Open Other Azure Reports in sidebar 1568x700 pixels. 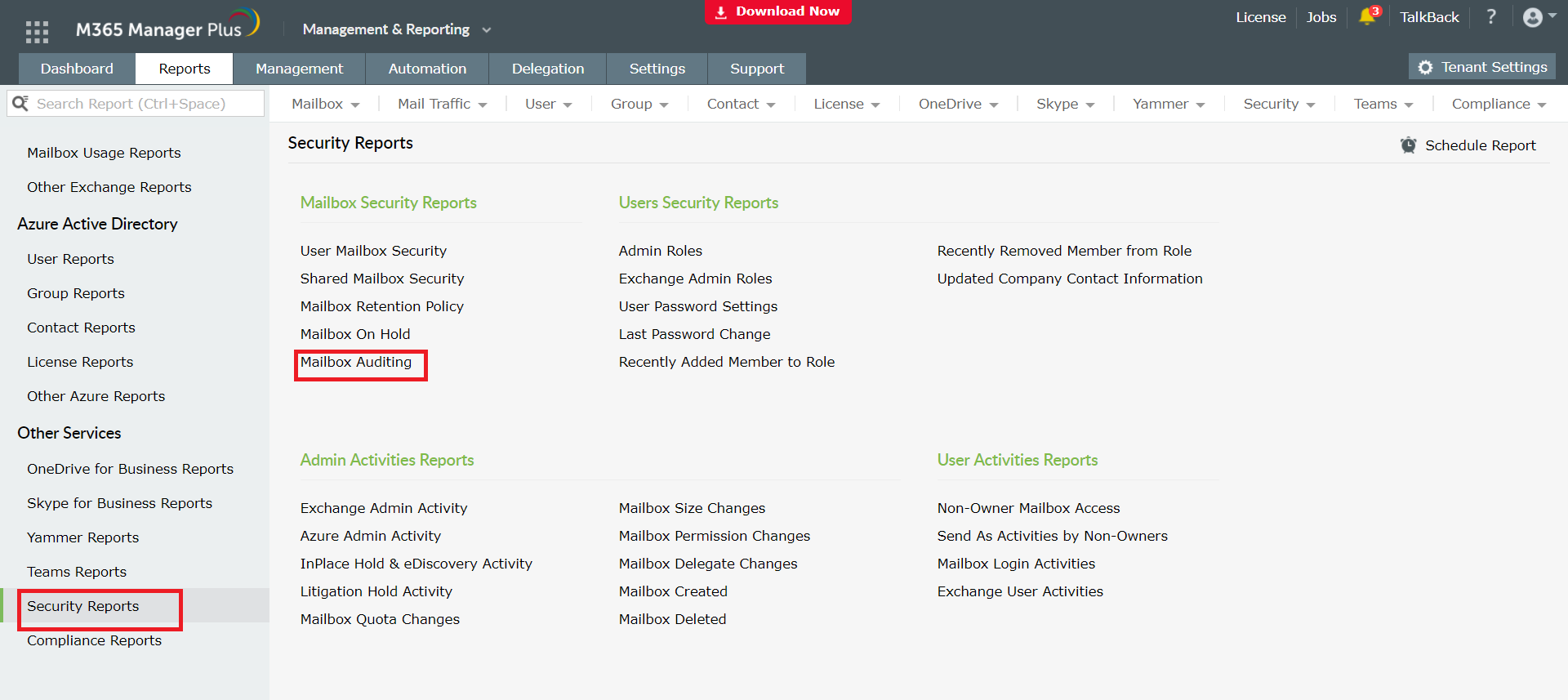click(96, 396)
